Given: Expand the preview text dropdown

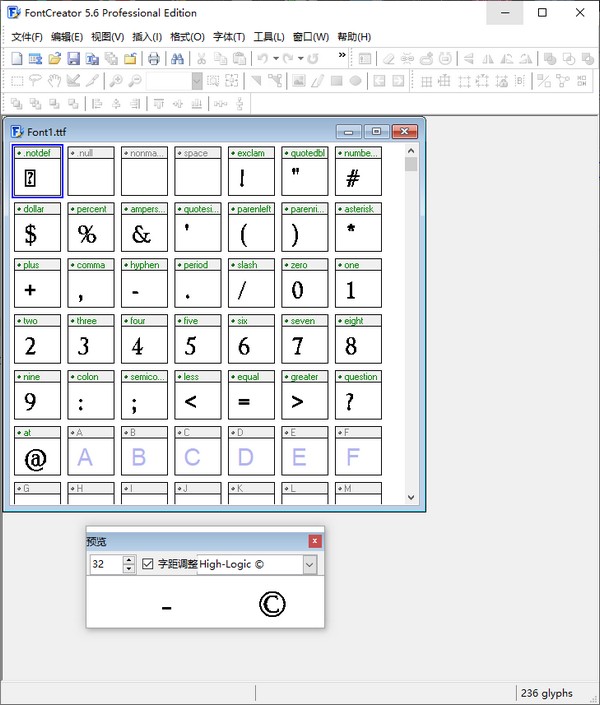Looking at the screenshot, I should (x=309, y=565).
